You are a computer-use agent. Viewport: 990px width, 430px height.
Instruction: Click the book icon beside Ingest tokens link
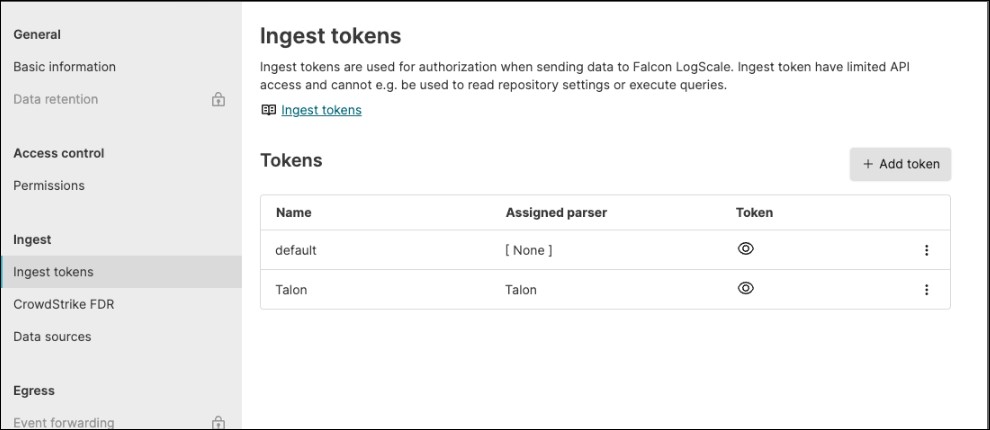[x=268, y=110]
